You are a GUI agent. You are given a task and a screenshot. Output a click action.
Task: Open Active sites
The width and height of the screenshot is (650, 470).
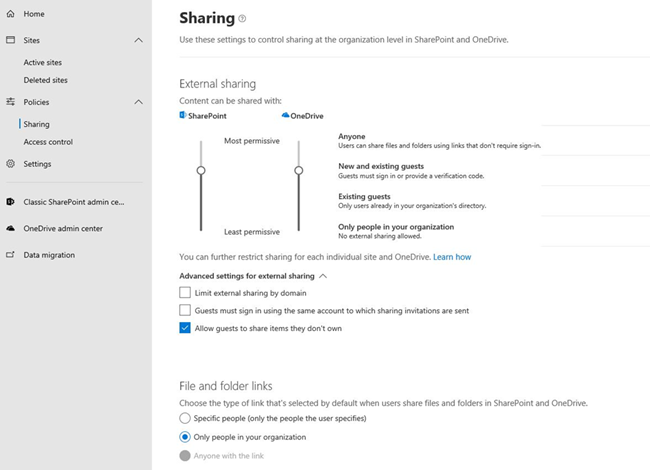(x=43, y=62)
